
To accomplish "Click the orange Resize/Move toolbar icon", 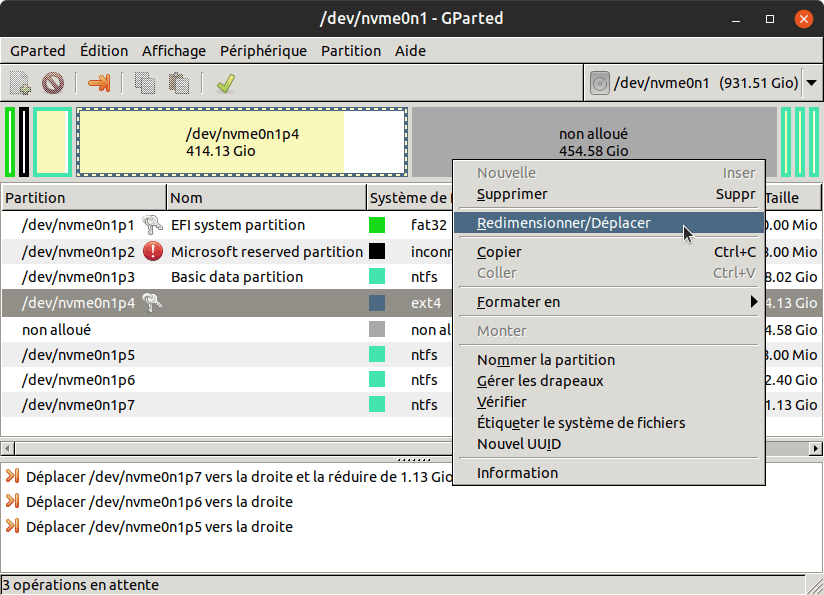I will point(99,84).
